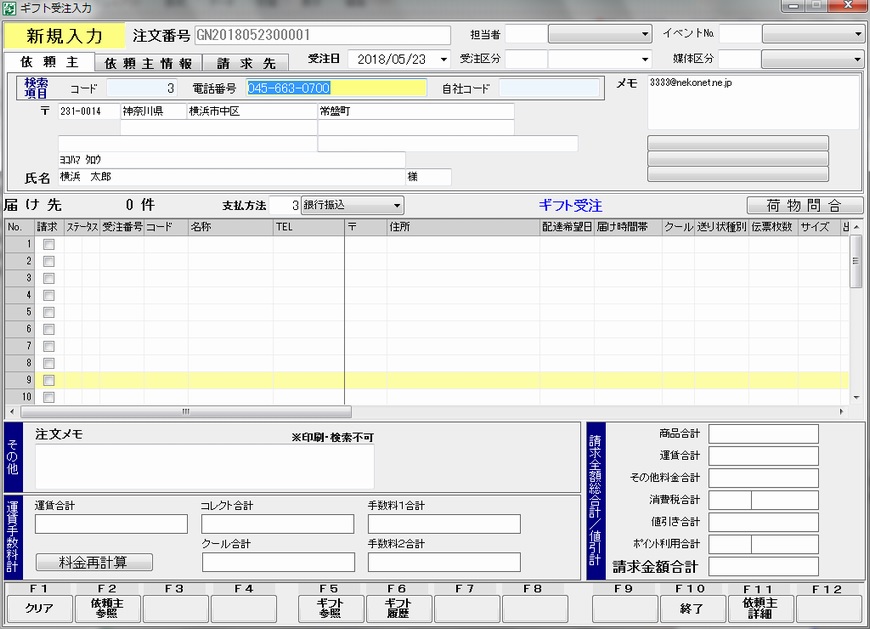Click the 住所 column header
This screenshot has width=870, height=629.
[463, 227]
